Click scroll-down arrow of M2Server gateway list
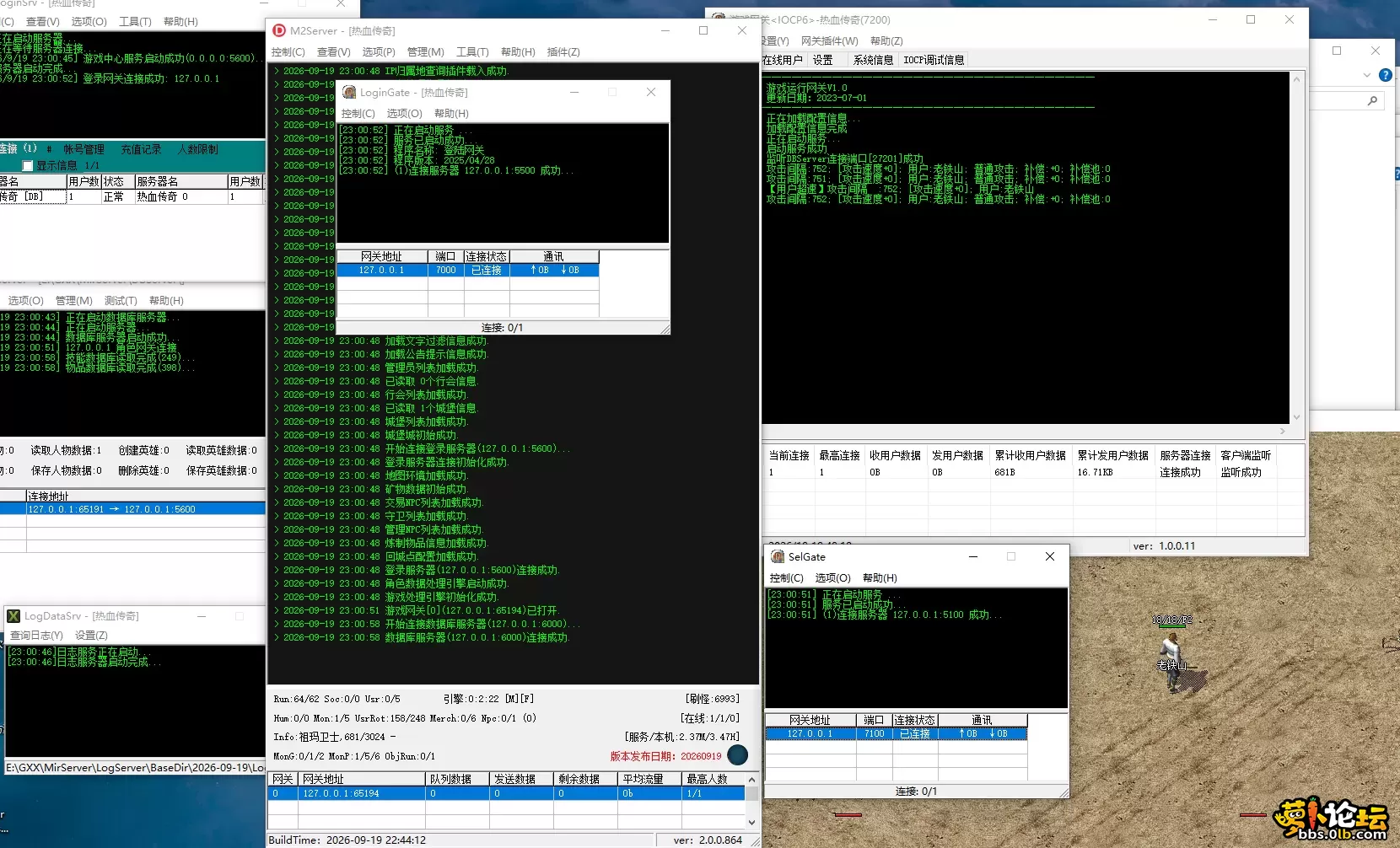This screenshot has height=848, width=1400. coord(751,822)
